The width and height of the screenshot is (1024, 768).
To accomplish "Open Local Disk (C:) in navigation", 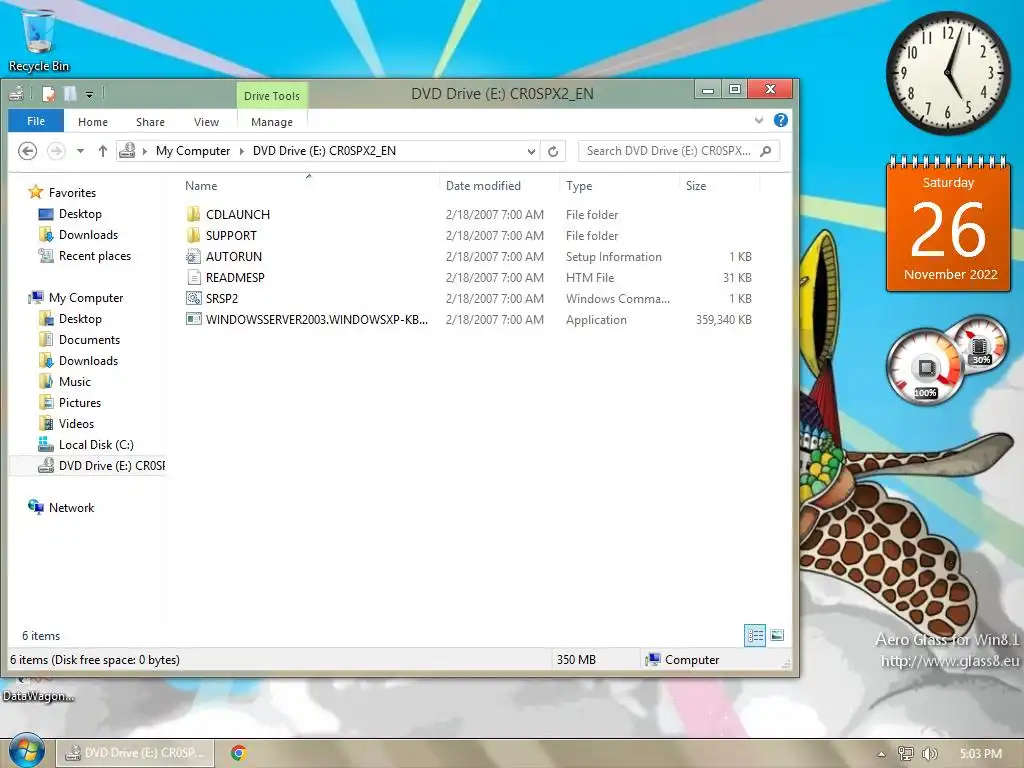I will (x=96, y=445).
